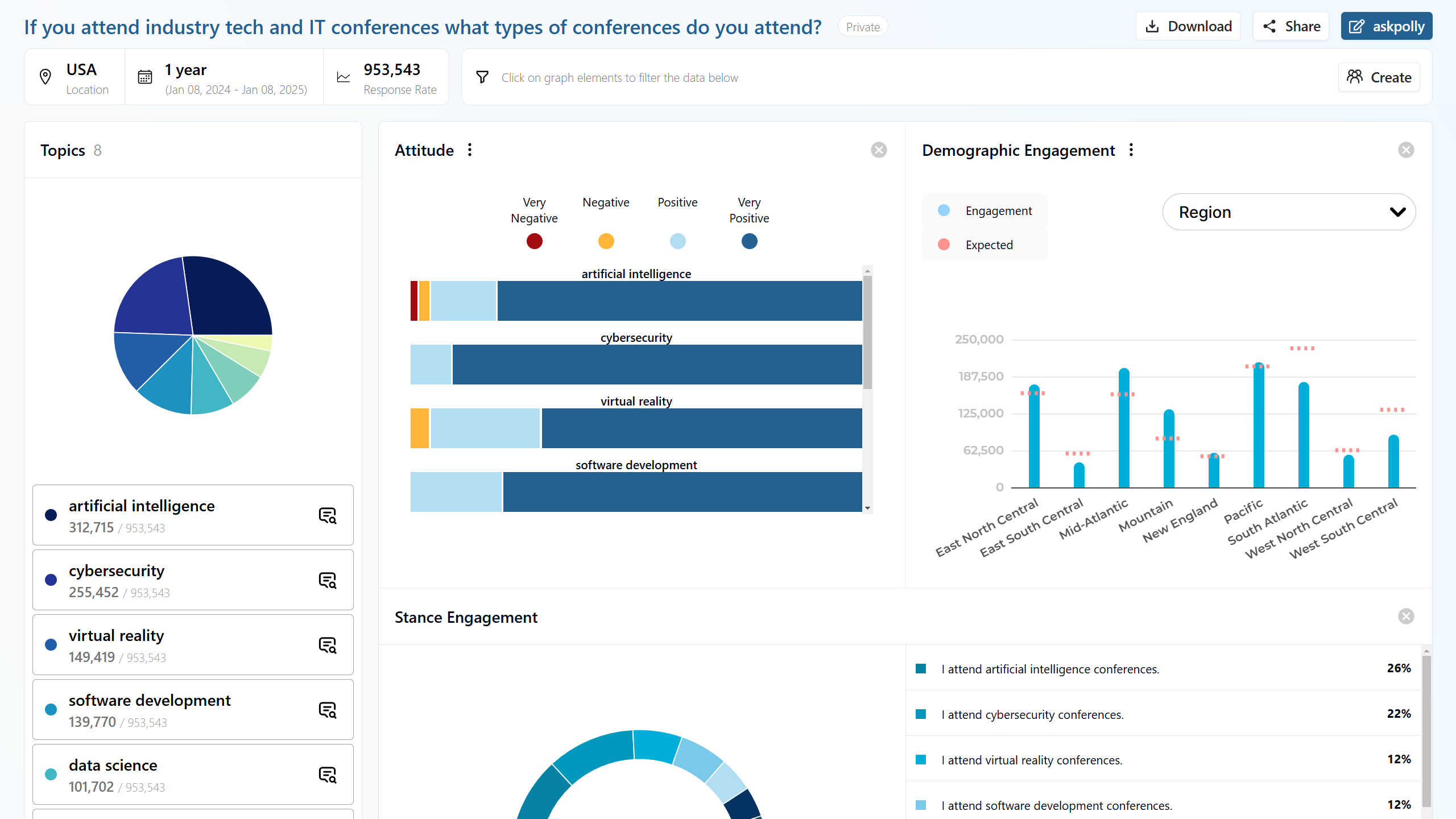Open search comments icon for artificial intelligence
The image size is (1456, 819).
tap(328, 515)
